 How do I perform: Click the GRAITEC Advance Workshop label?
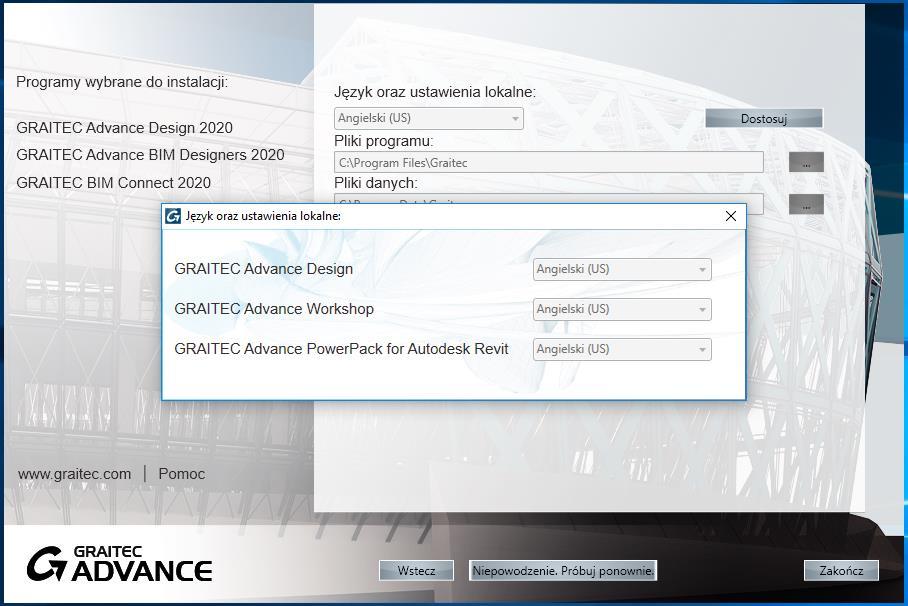(x=274, y=309)
